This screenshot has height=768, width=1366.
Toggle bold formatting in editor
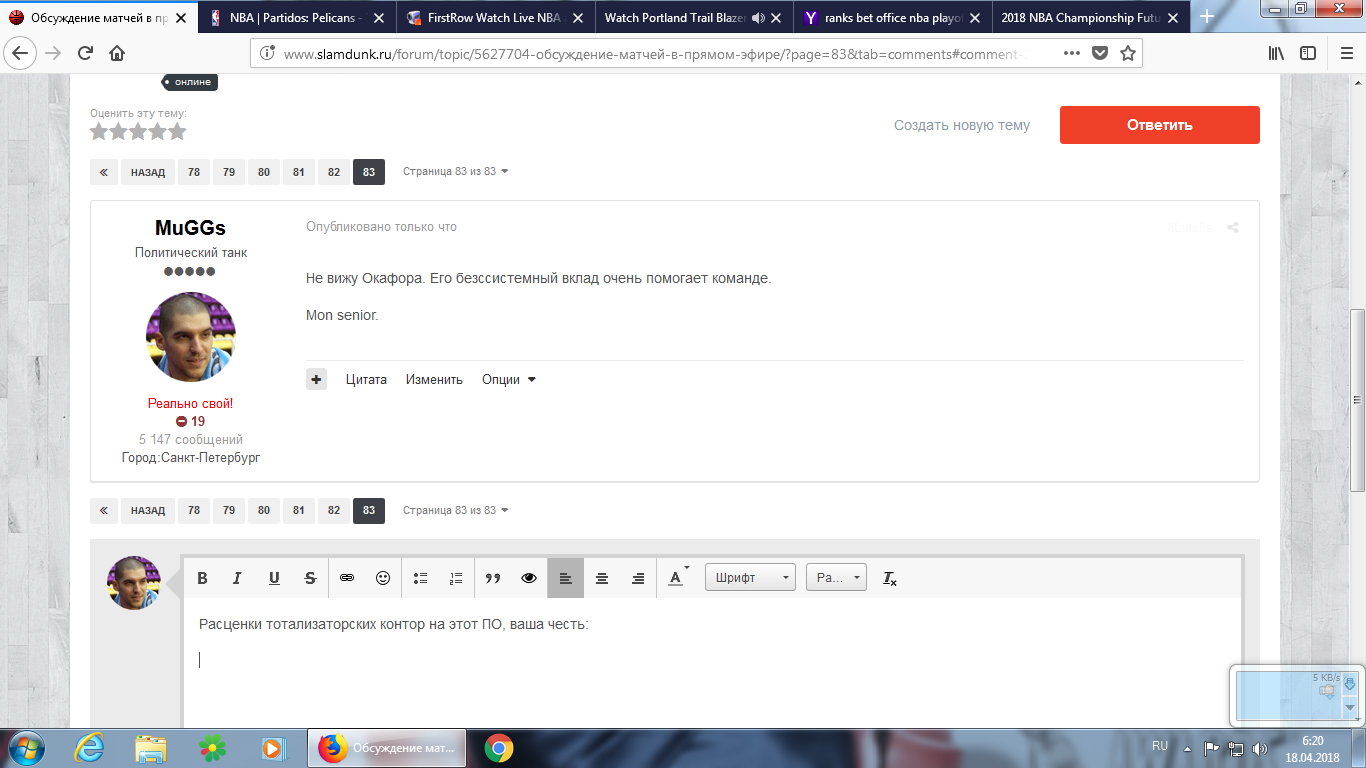[202, 578]
